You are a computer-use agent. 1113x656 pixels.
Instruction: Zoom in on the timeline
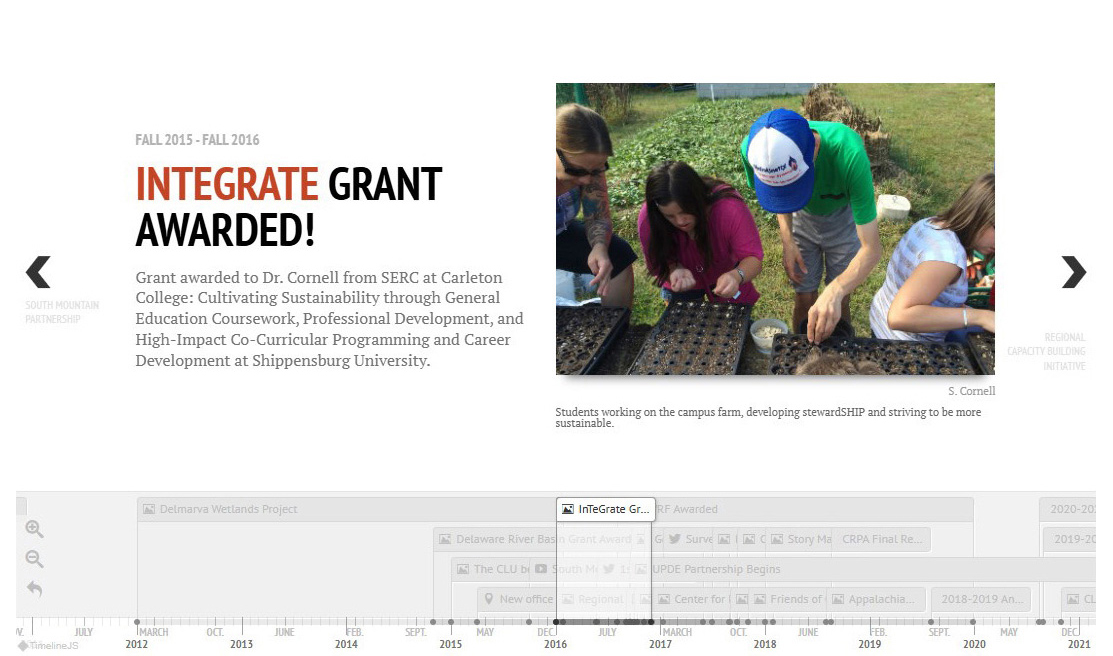pyautogui.click(x=34, y=529)
